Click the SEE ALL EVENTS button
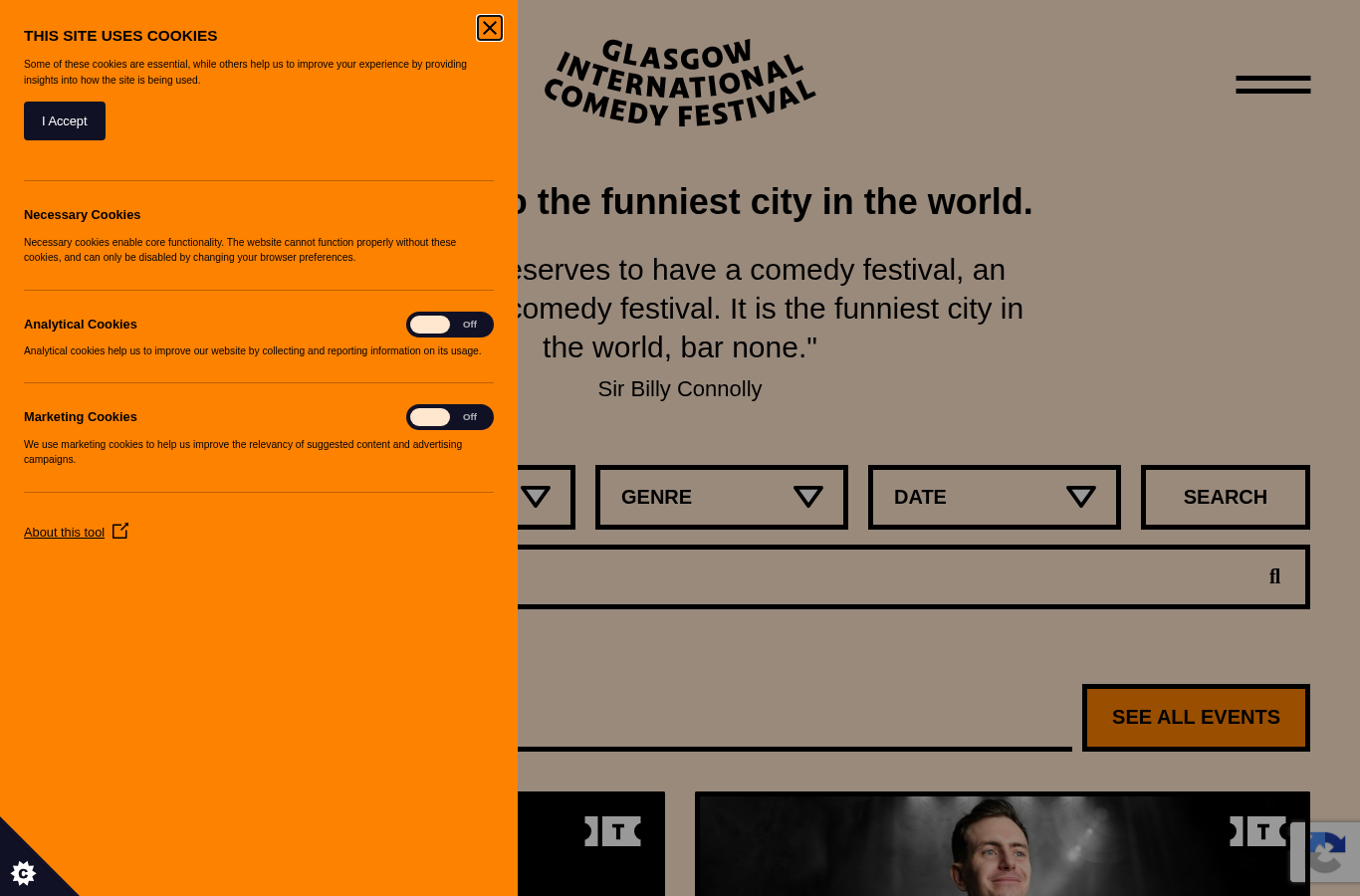The height and width of the screenshot is (896, 1360). tap(1196, 718)
